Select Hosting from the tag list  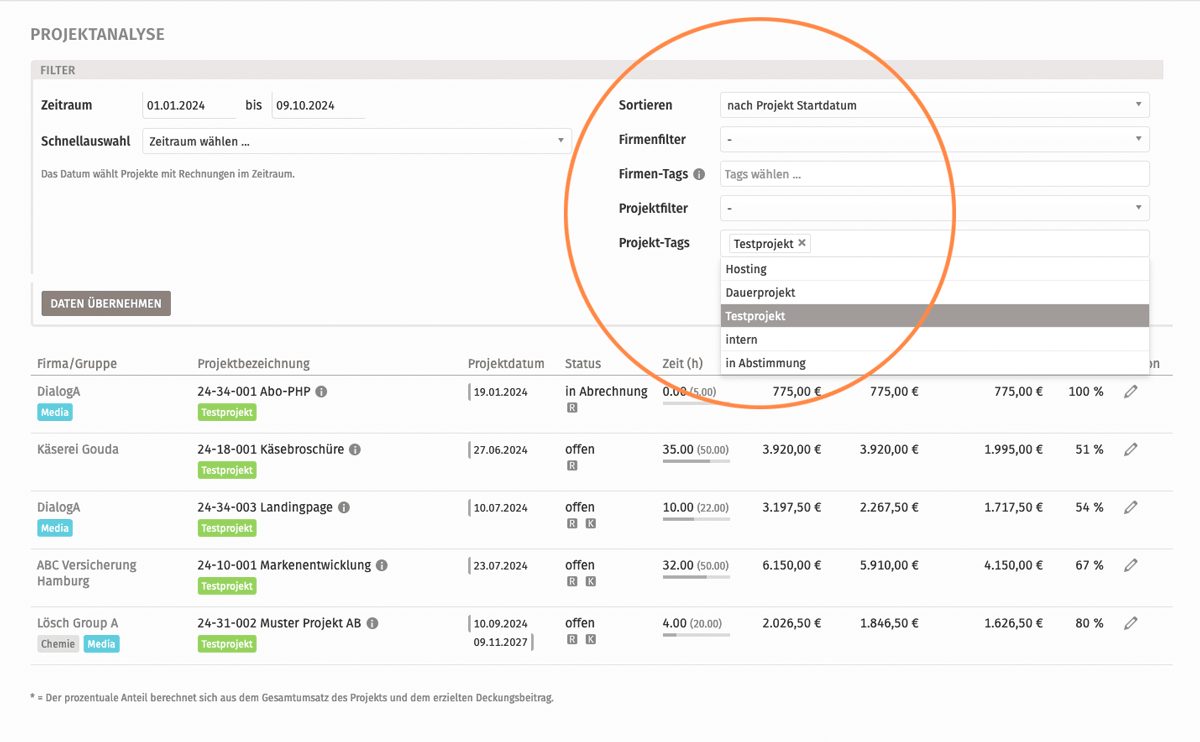[x=934, y=269]
